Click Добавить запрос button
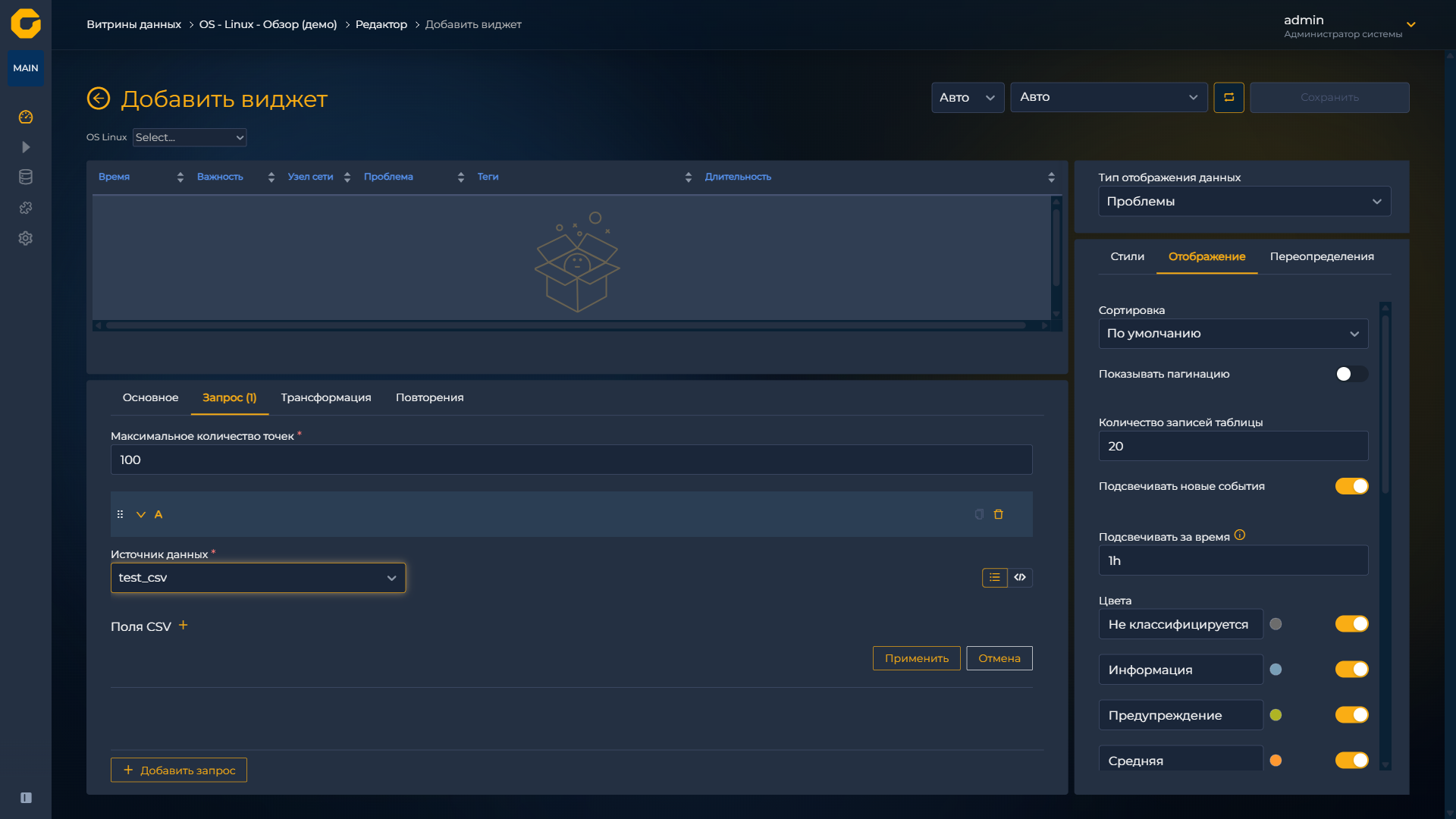 coord(179,770)
